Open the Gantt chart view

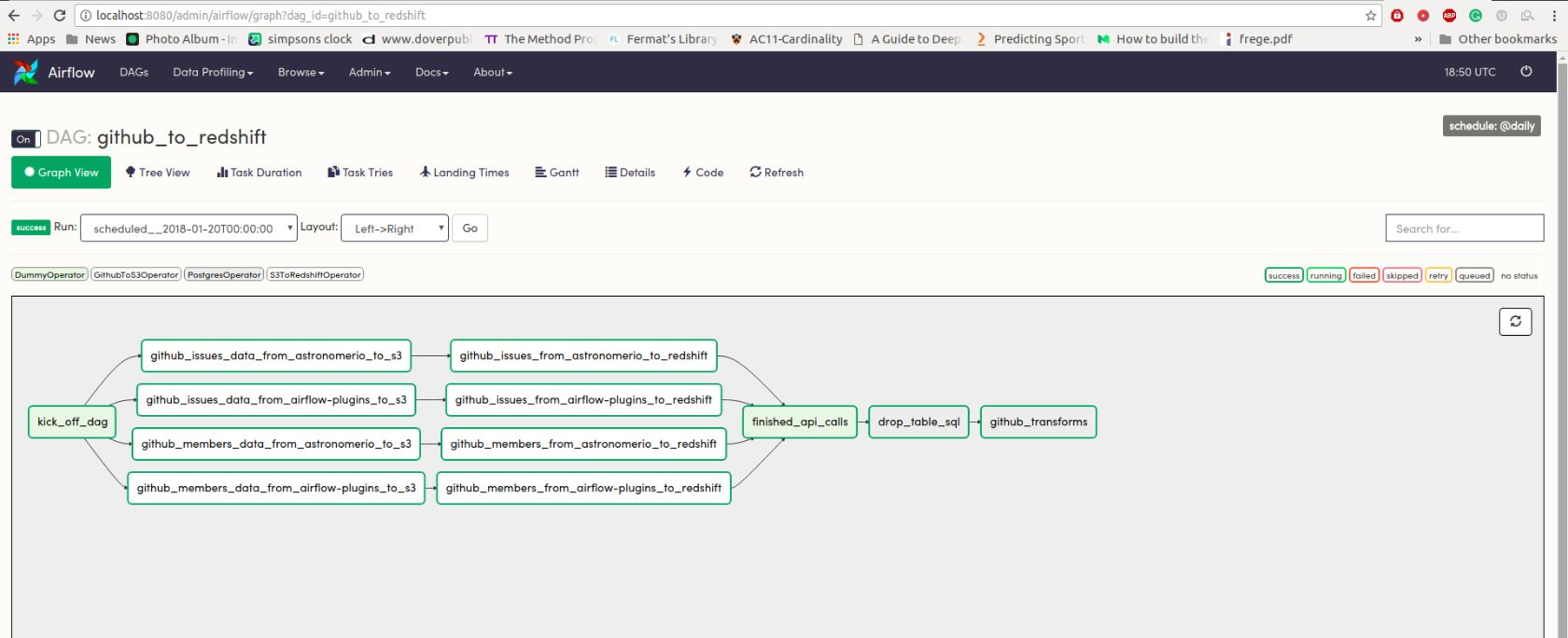coord(556,173)
